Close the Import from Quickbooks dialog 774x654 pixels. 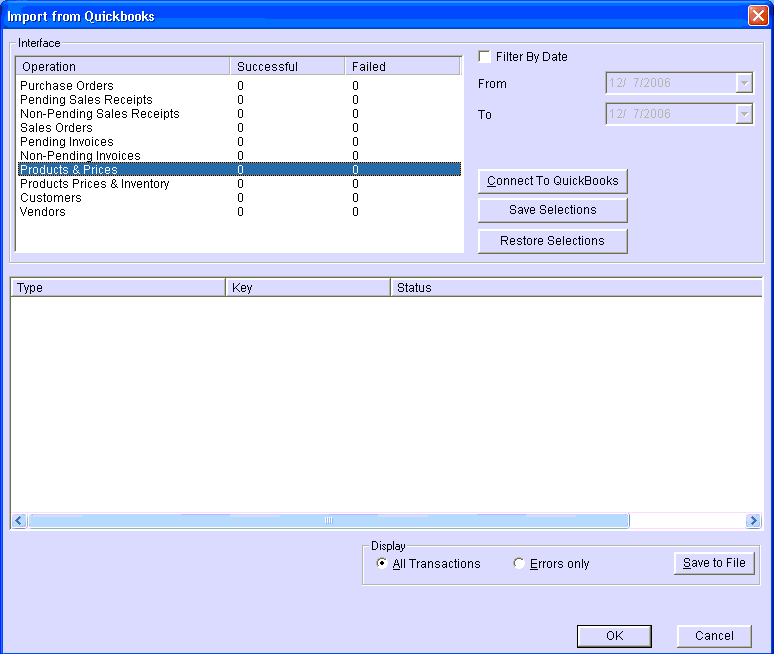point(758,16)
